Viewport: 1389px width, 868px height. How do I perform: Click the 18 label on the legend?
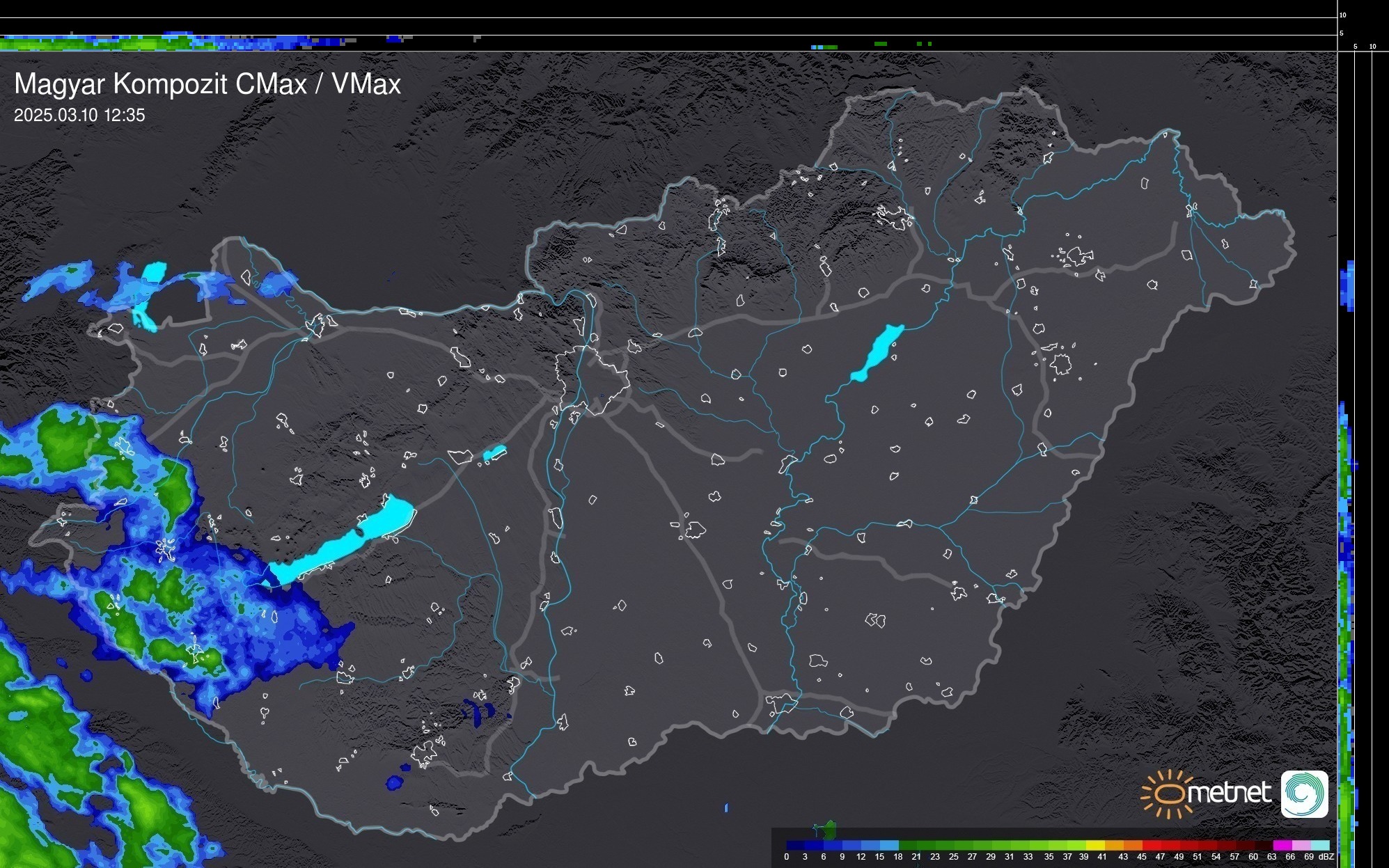(x=898, y=857)
